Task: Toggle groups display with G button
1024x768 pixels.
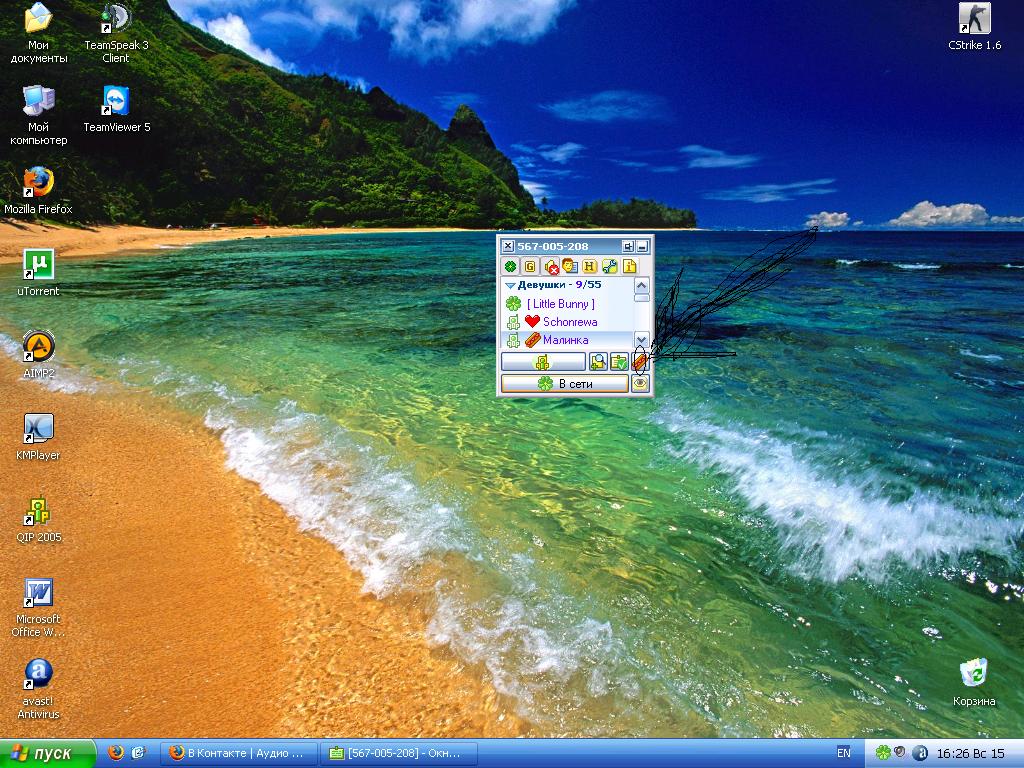Action: click(530, 266)
